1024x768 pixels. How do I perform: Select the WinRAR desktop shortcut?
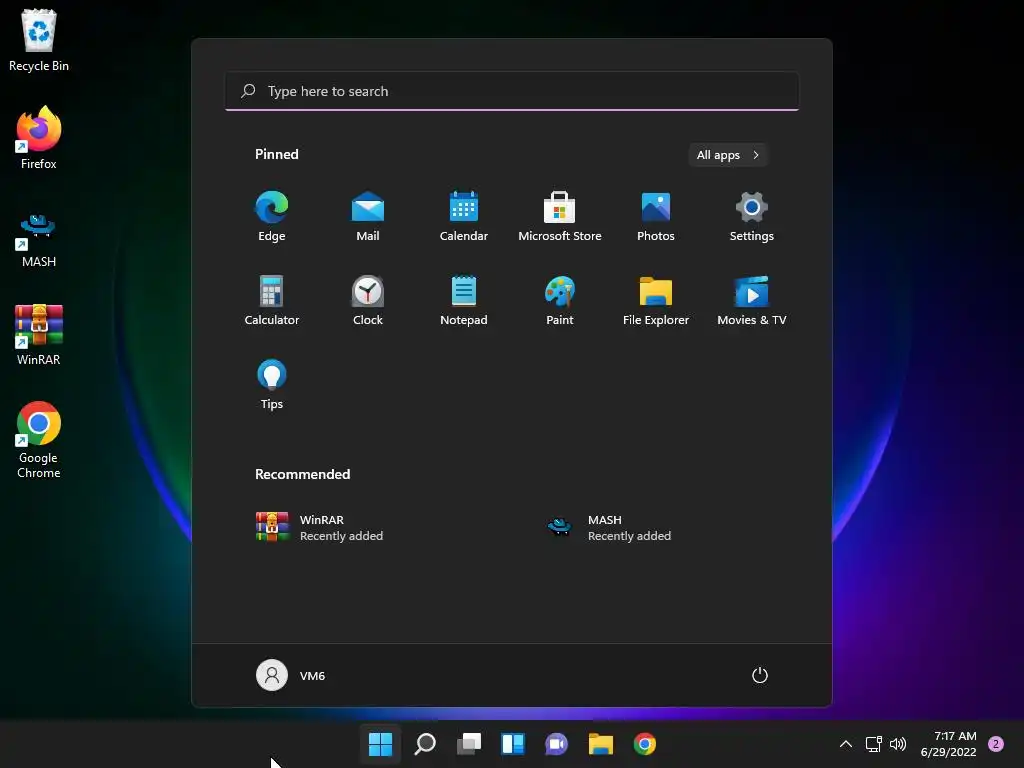(x=39, y=335)
